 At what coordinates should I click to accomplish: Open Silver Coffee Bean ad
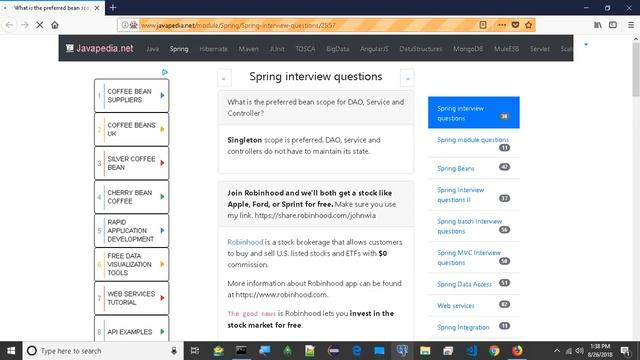pos(131,163)
